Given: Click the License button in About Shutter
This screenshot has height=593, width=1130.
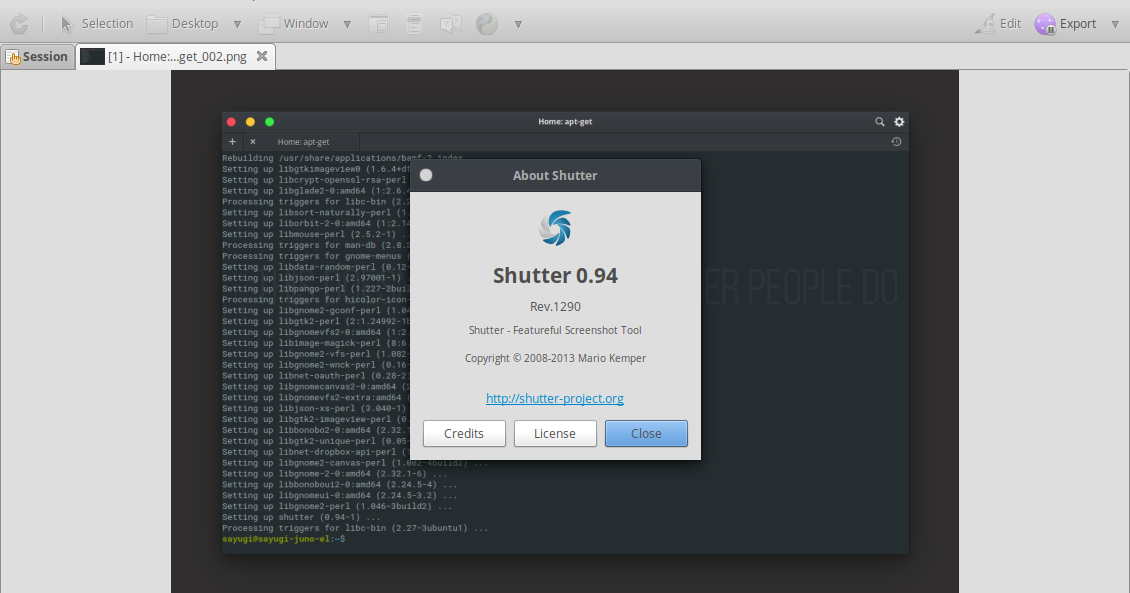Looking at the screenshot, I should (x=555, y=434).
